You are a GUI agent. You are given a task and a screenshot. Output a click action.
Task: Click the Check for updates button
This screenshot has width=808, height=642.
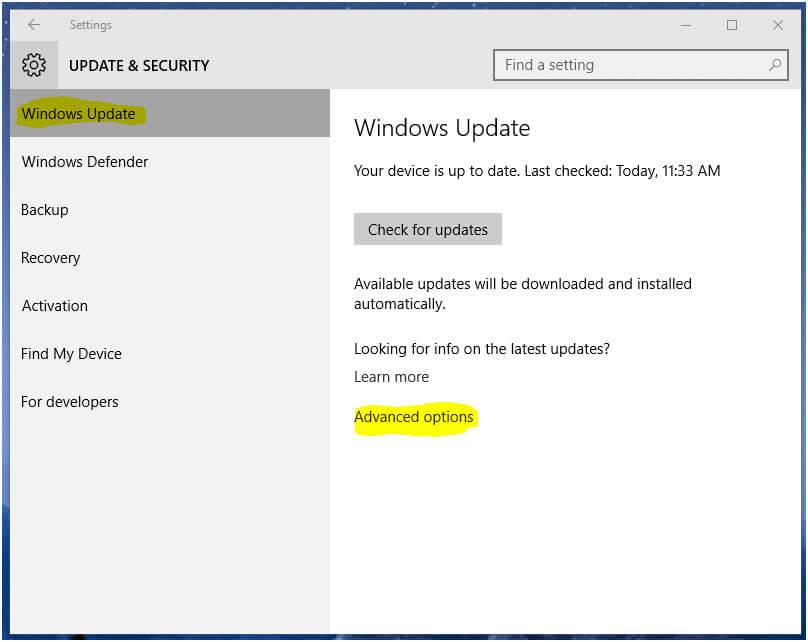pyautogui.click(x=428, y=229)
